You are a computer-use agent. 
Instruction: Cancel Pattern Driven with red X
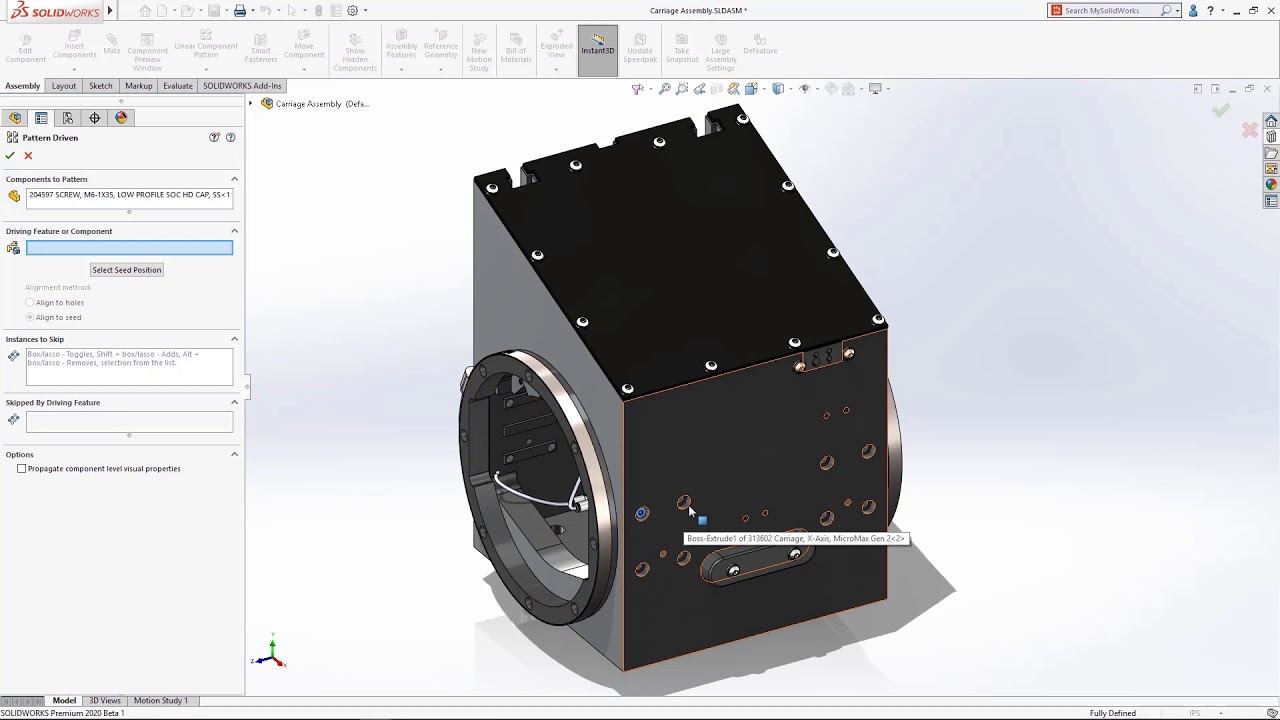point(28,155)
